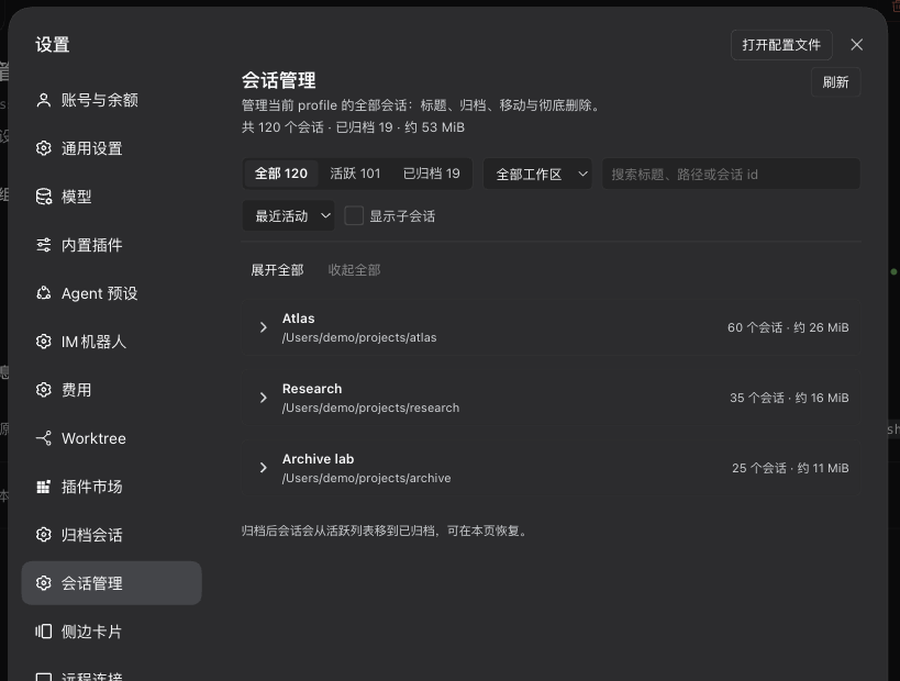Click the /Users/demo/projects/research path text
Screen dimensions: 900x681
pos(371,408)
